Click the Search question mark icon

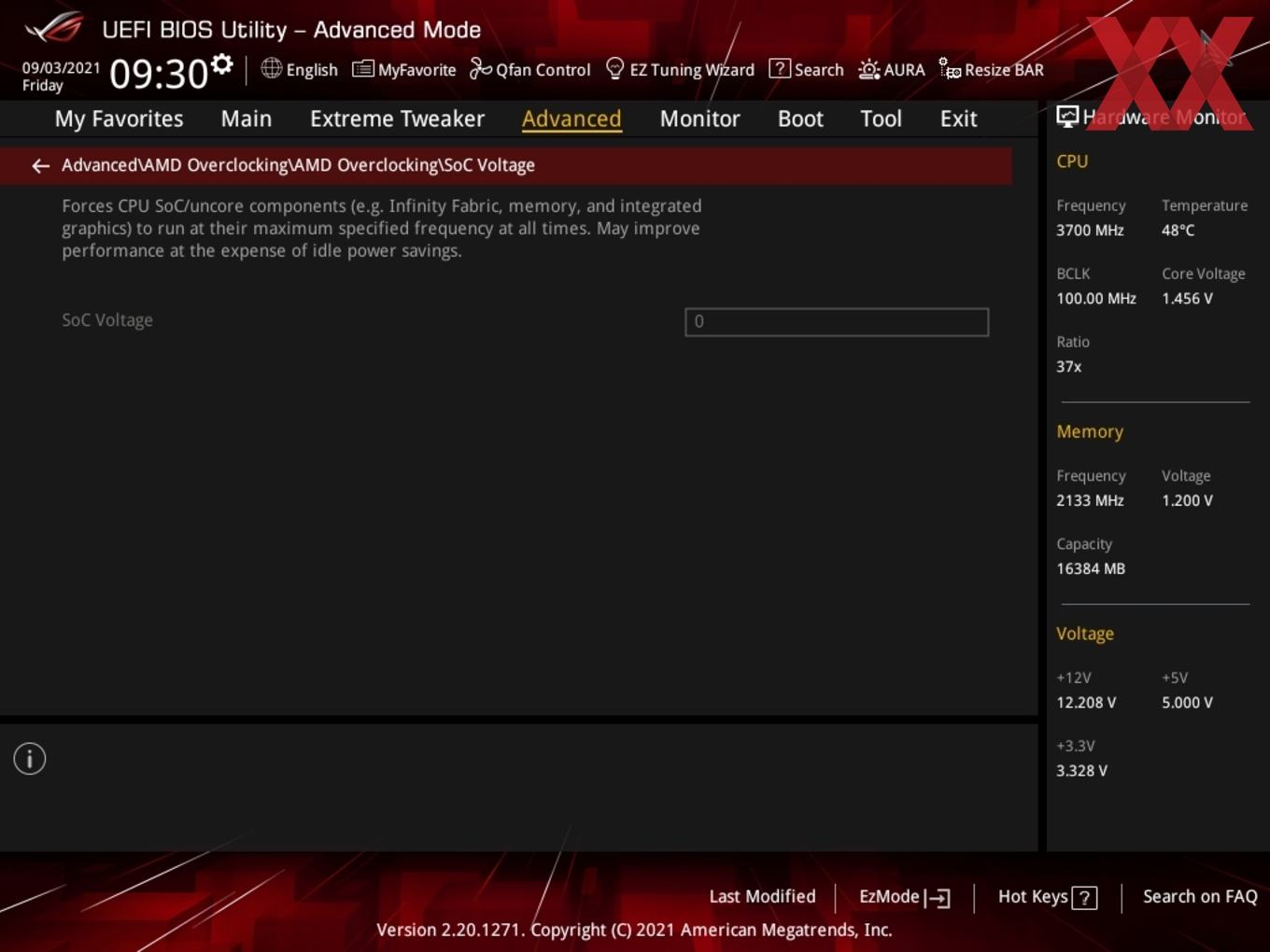[x=779, y=69]
